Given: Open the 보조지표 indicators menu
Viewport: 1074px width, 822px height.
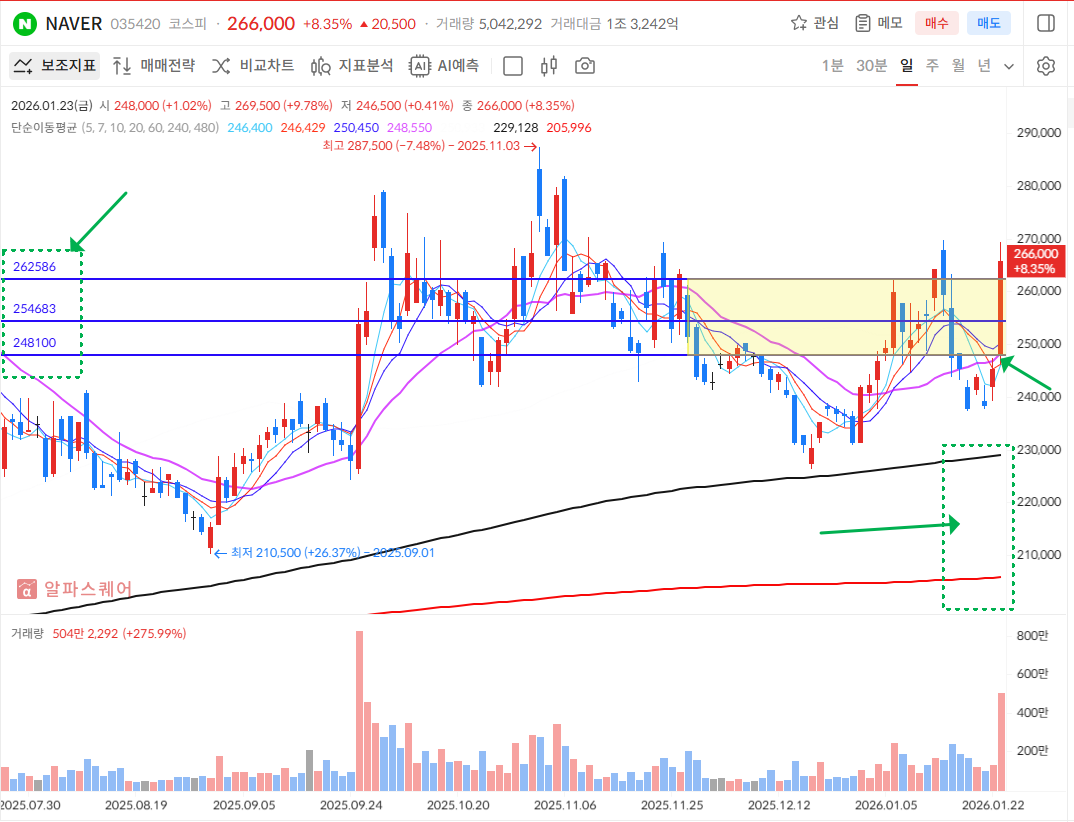Looking at the screenshot, I should 56,66.
